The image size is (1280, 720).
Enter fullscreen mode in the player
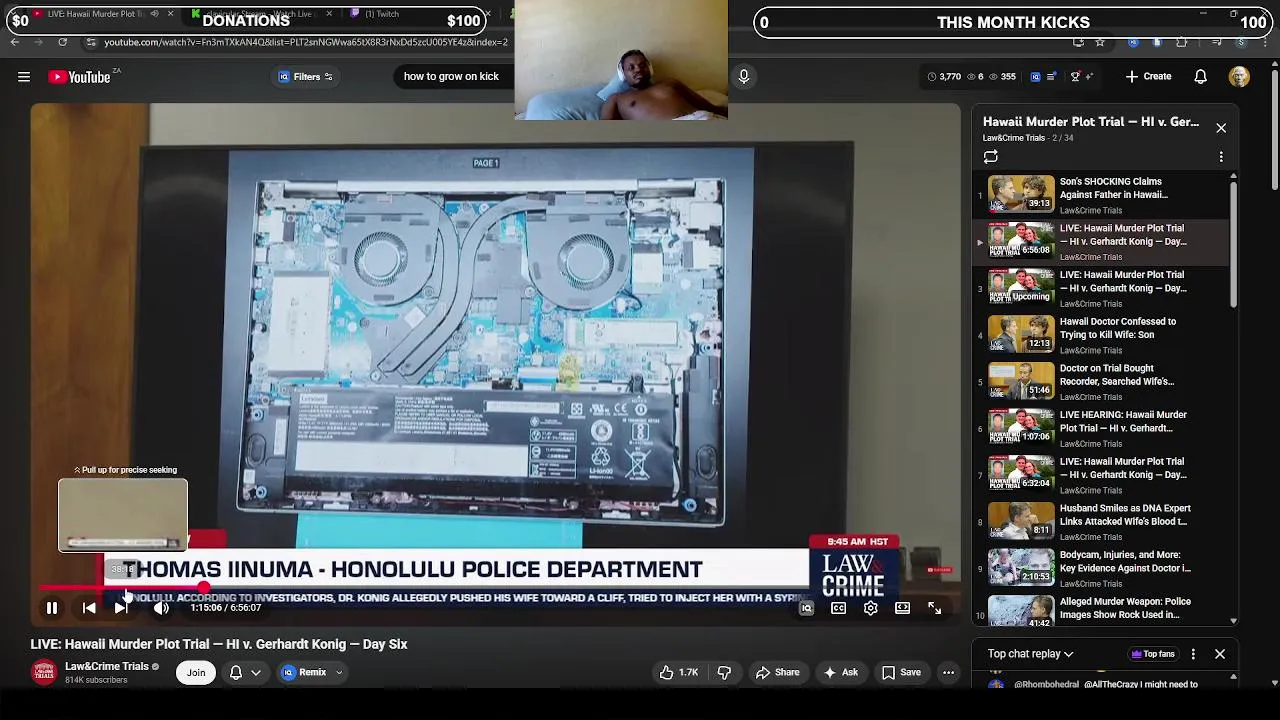pyautogui.click(x=934, y=608)
